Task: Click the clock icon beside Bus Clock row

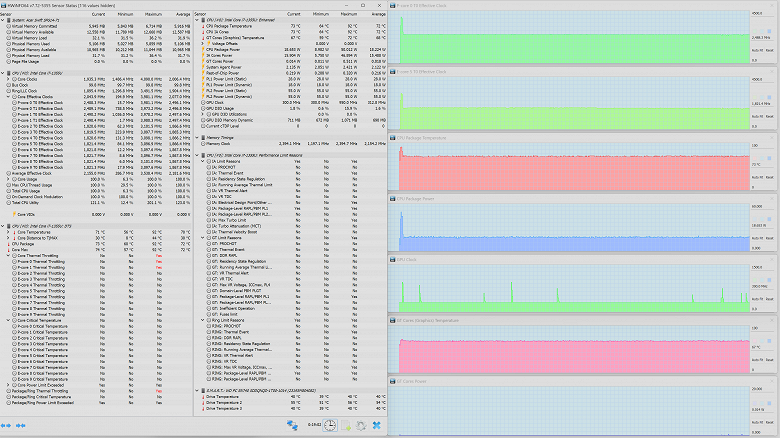Action: click(x=9, y=85)
